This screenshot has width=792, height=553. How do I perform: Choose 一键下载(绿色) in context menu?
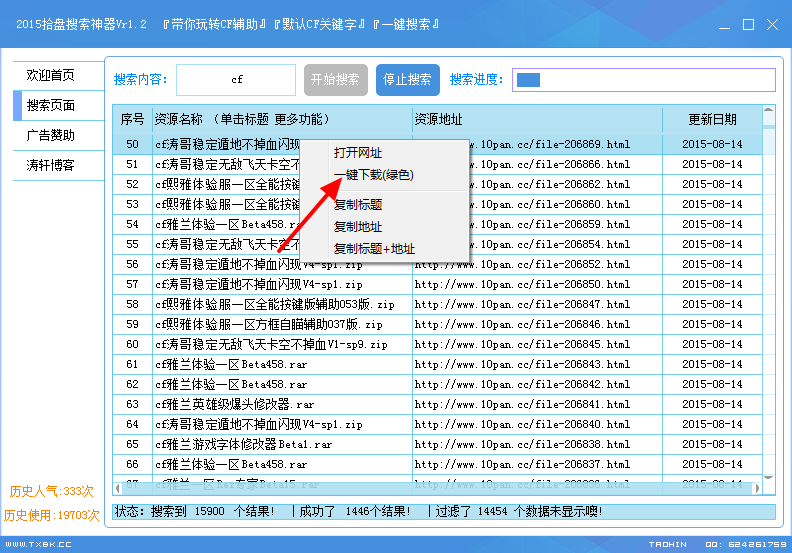click(374, 175)
